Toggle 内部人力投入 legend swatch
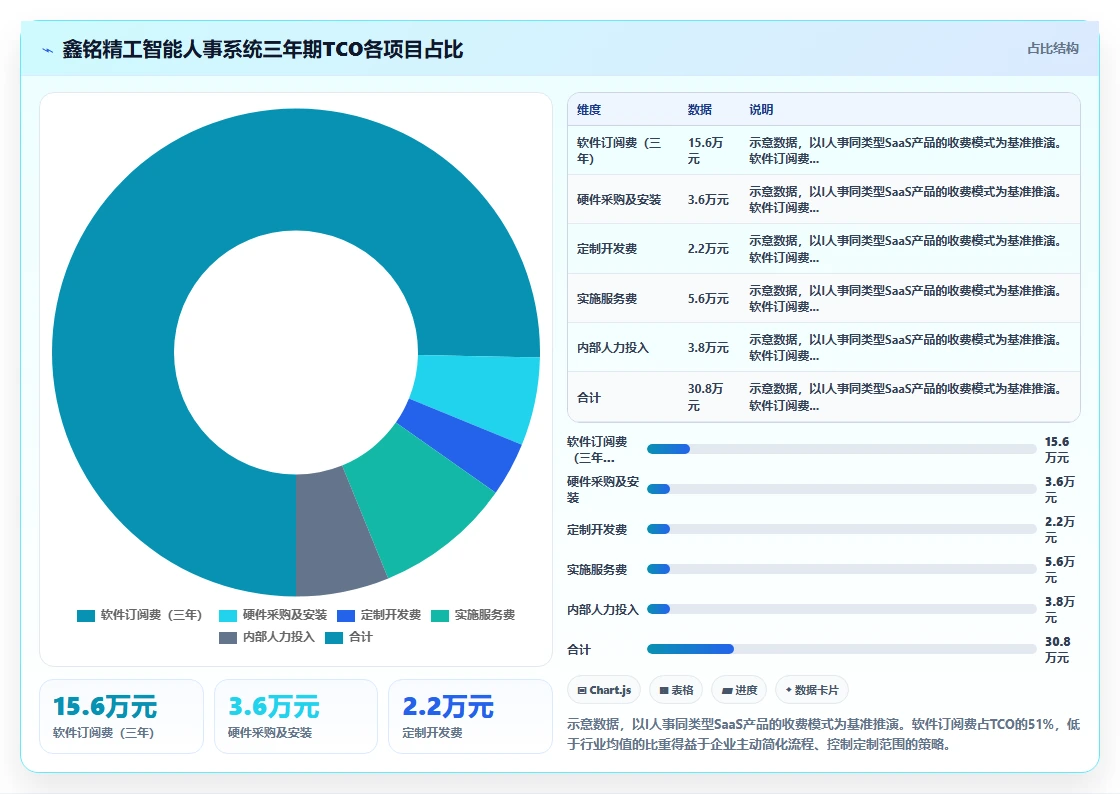The width and height of the screenshot is (1120, 794). pyautogui.click(x=228, y=638)
